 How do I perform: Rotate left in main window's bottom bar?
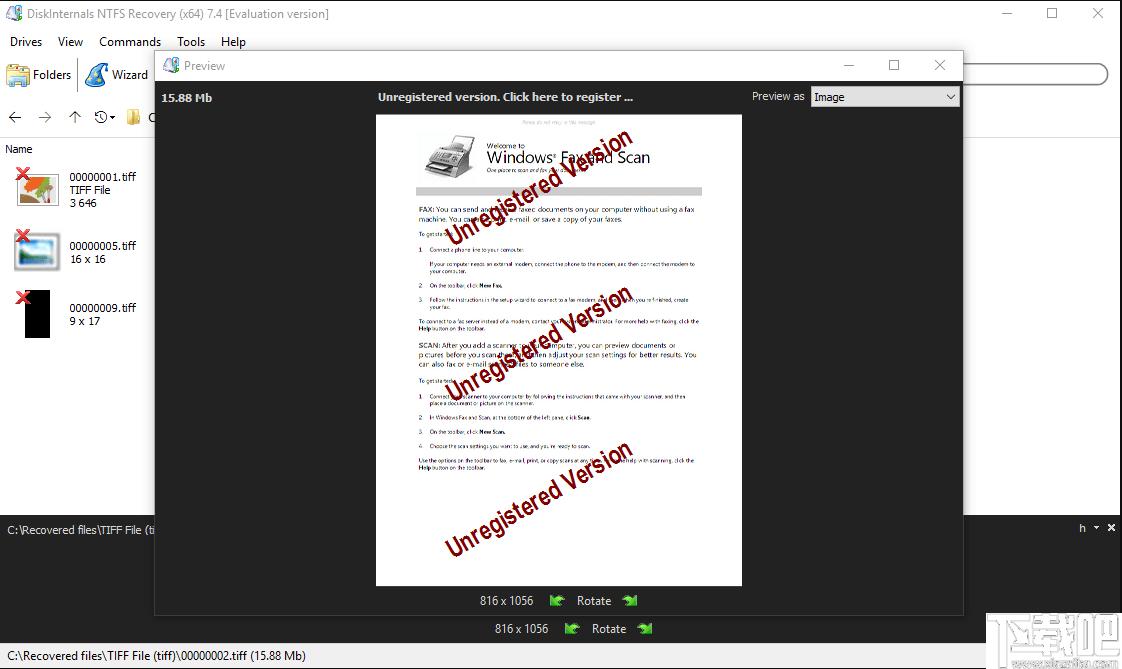pos(572,628)
